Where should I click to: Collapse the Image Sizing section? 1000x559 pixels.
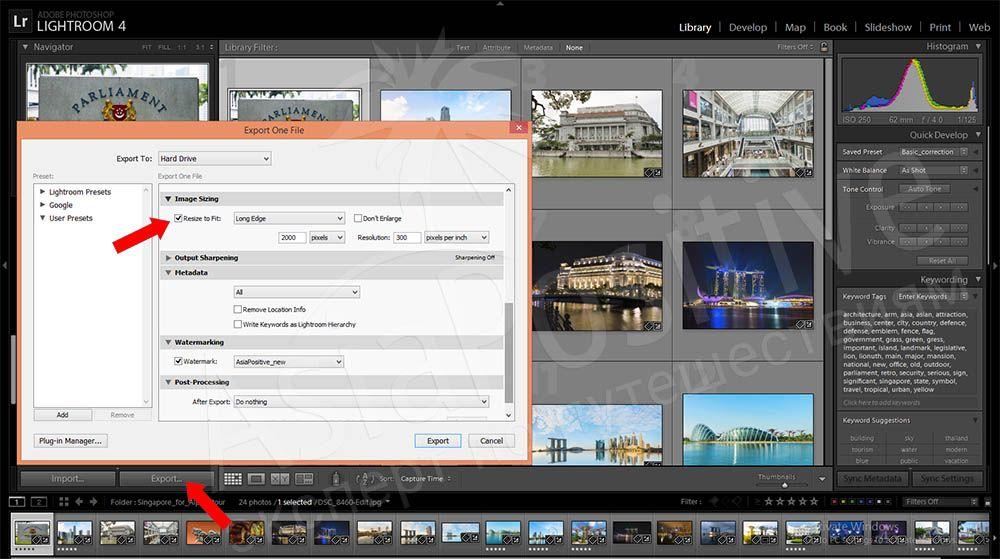coord(168,199)
